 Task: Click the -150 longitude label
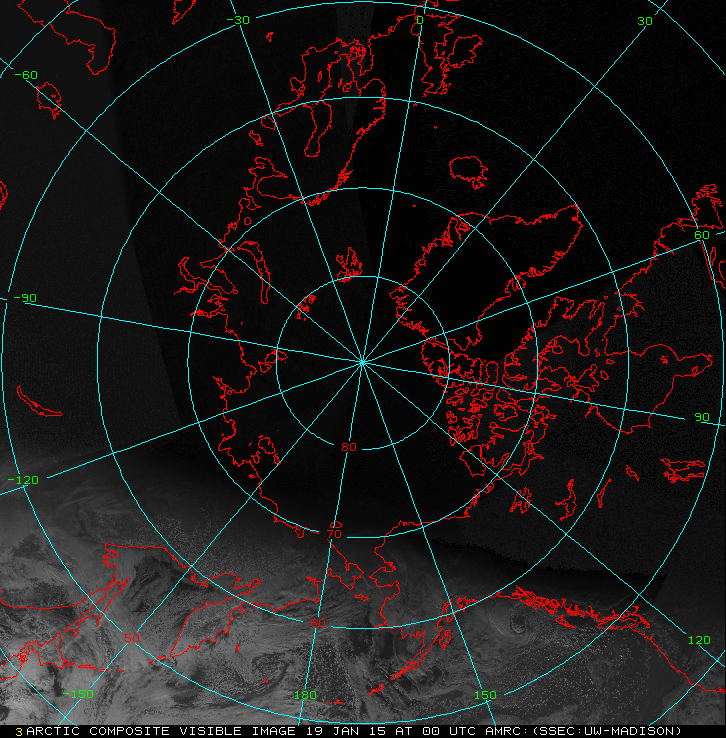(x=78, y=694)
